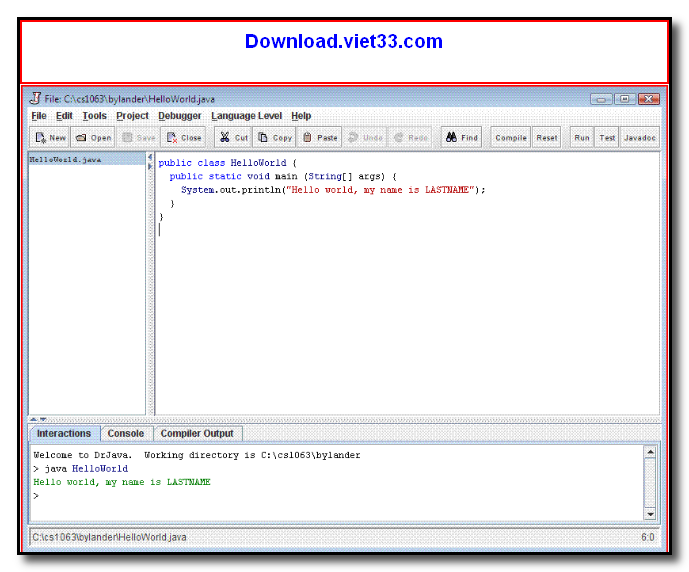Collapse the document list pane arrow
Image resolution: width=689 pixels, height=572 pixels.
(x=150, y=157)
